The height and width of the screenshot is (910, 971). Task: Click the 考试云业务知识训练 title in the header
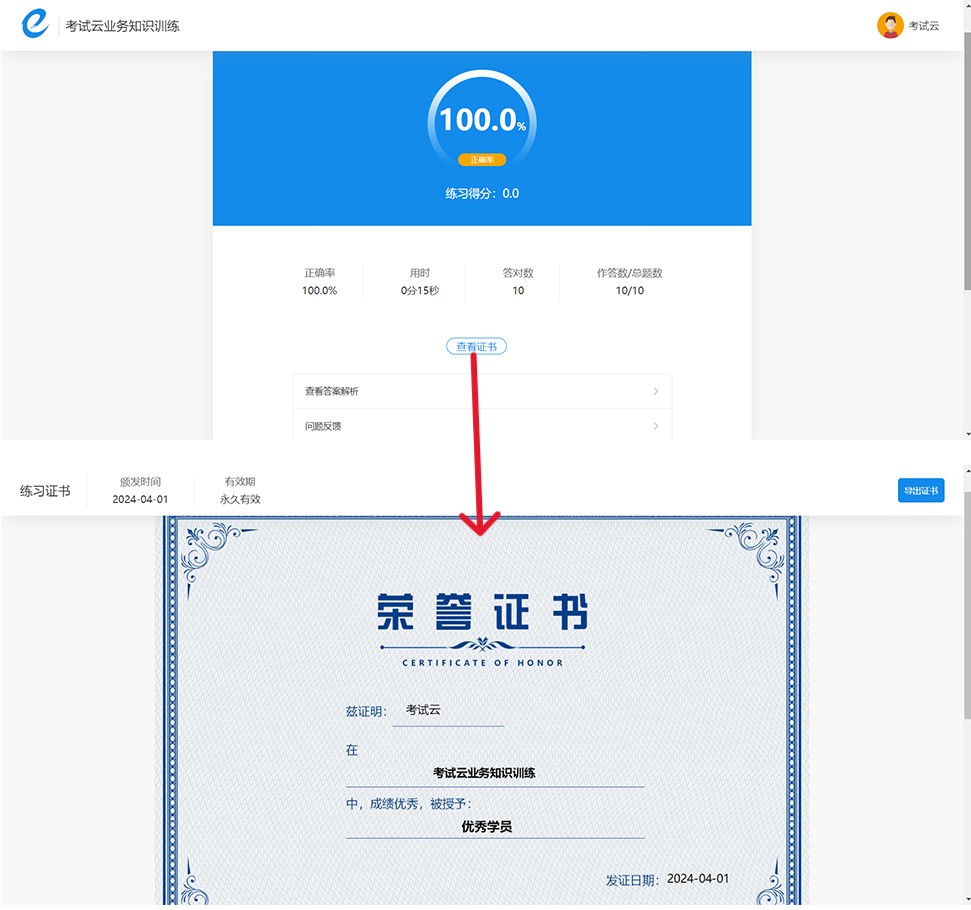click(123, 26)
